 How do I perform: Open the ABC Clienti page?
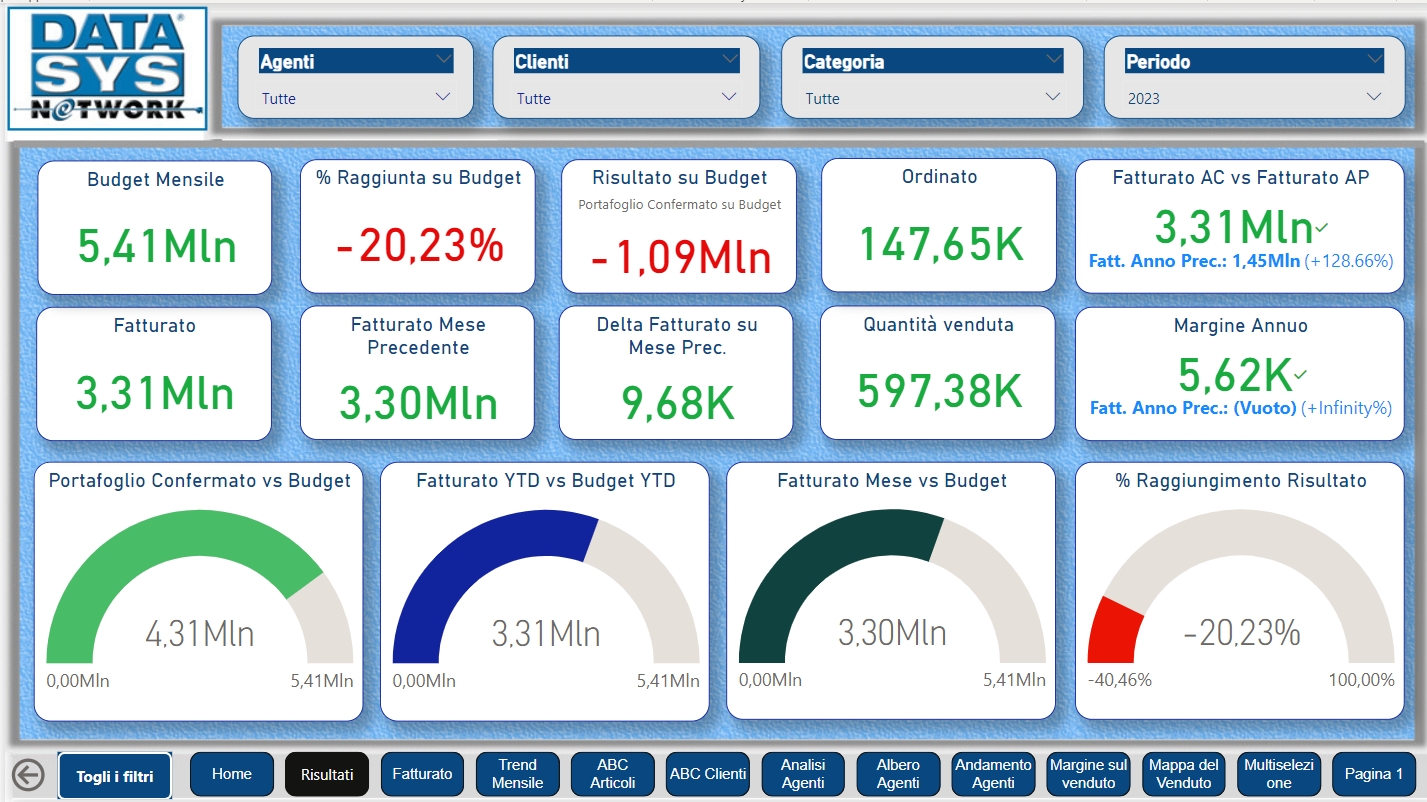pos(708,774)
